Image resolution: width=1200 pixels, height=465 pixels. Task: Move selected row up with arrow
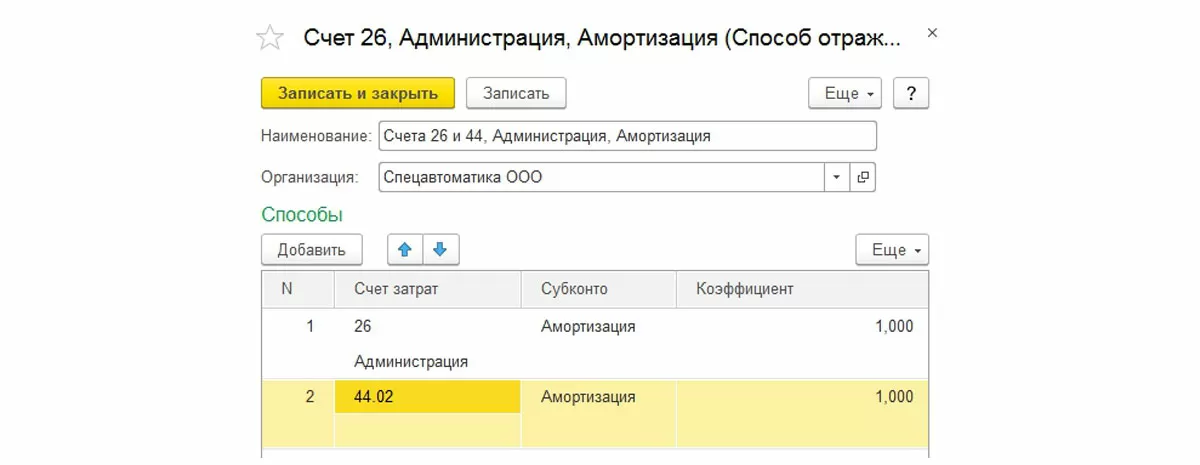(x=405, y=250)
